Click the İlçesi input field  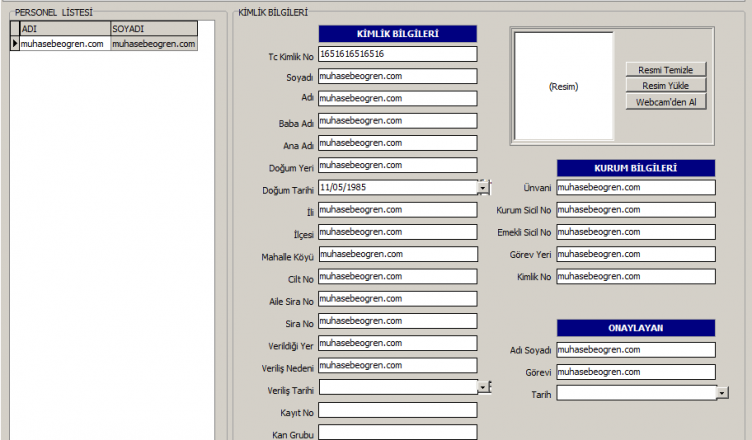click(398, 232)
